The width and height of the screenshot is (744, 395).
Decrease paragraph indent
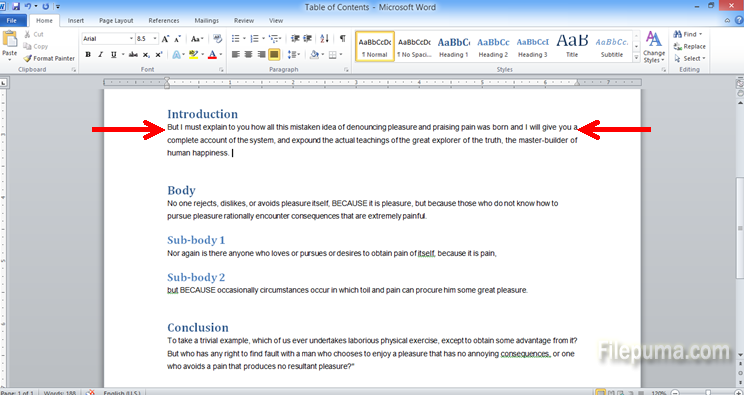pyautogui.click(x=295, y=38)
